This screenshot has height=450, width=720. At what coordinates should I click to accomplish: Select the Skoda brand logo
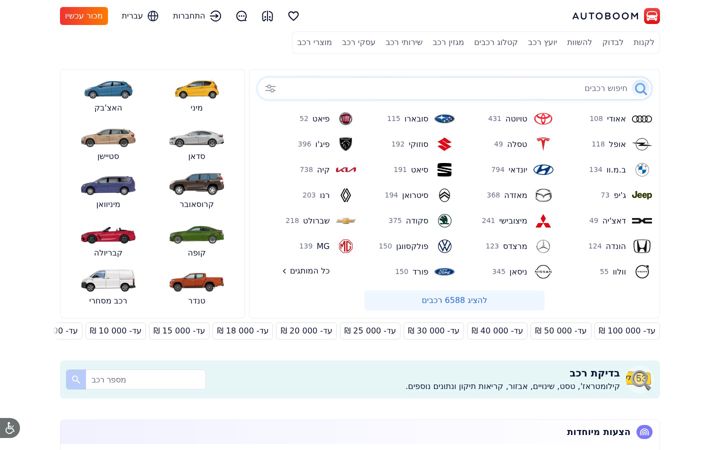coord(444,221)
